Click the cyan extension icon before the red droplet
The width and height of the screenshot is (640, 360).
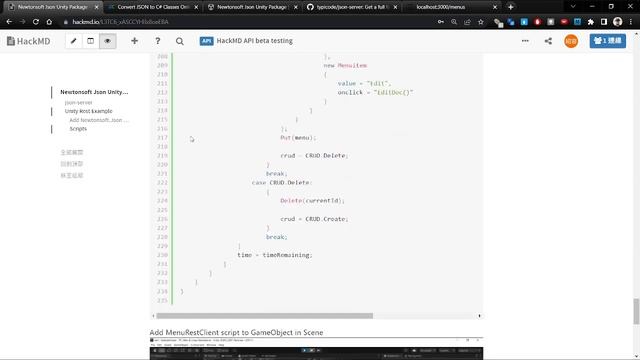(524, 22)
